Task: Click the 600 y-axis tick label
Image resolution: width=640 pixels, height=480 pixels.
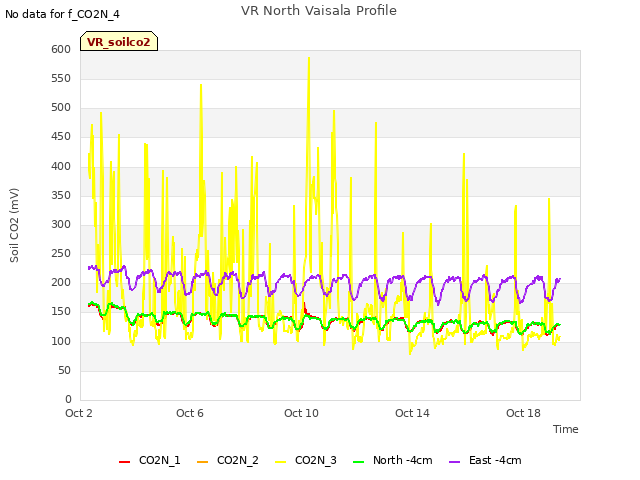Action: (x=61, y=50)
